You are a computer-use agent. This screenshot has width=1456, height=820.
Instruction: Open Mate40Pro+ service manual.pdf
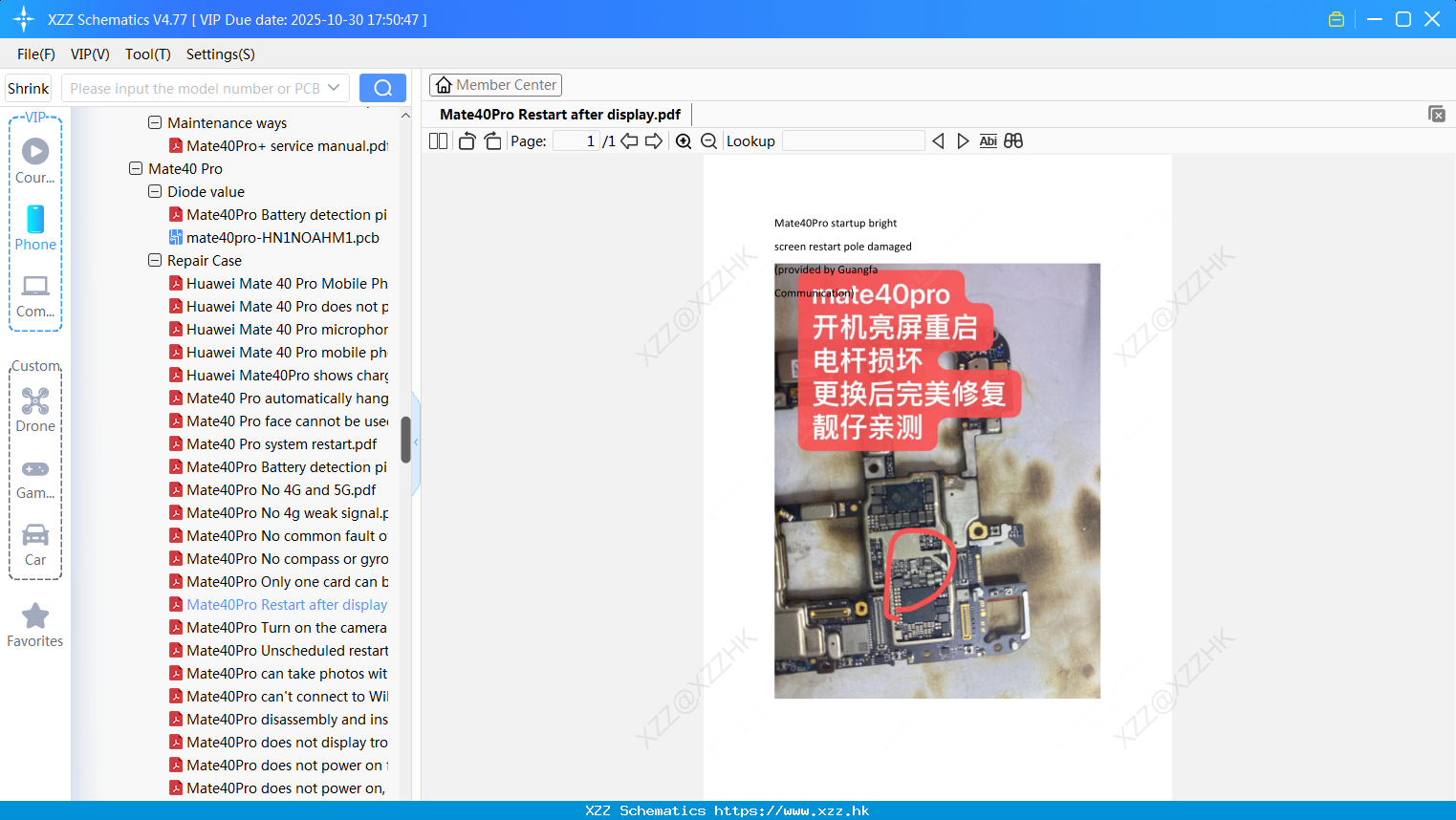[x=278, y=145]
